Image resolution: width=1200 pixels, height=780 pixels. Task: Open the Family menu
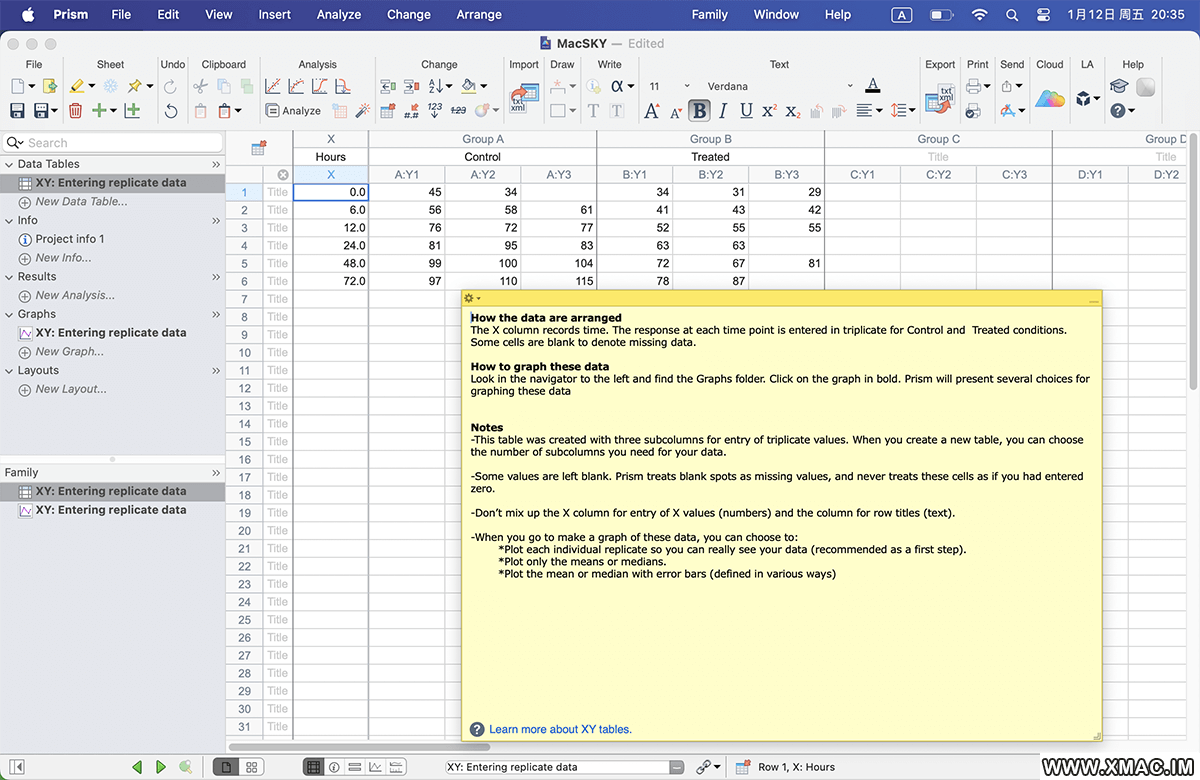tap(710, 15)
